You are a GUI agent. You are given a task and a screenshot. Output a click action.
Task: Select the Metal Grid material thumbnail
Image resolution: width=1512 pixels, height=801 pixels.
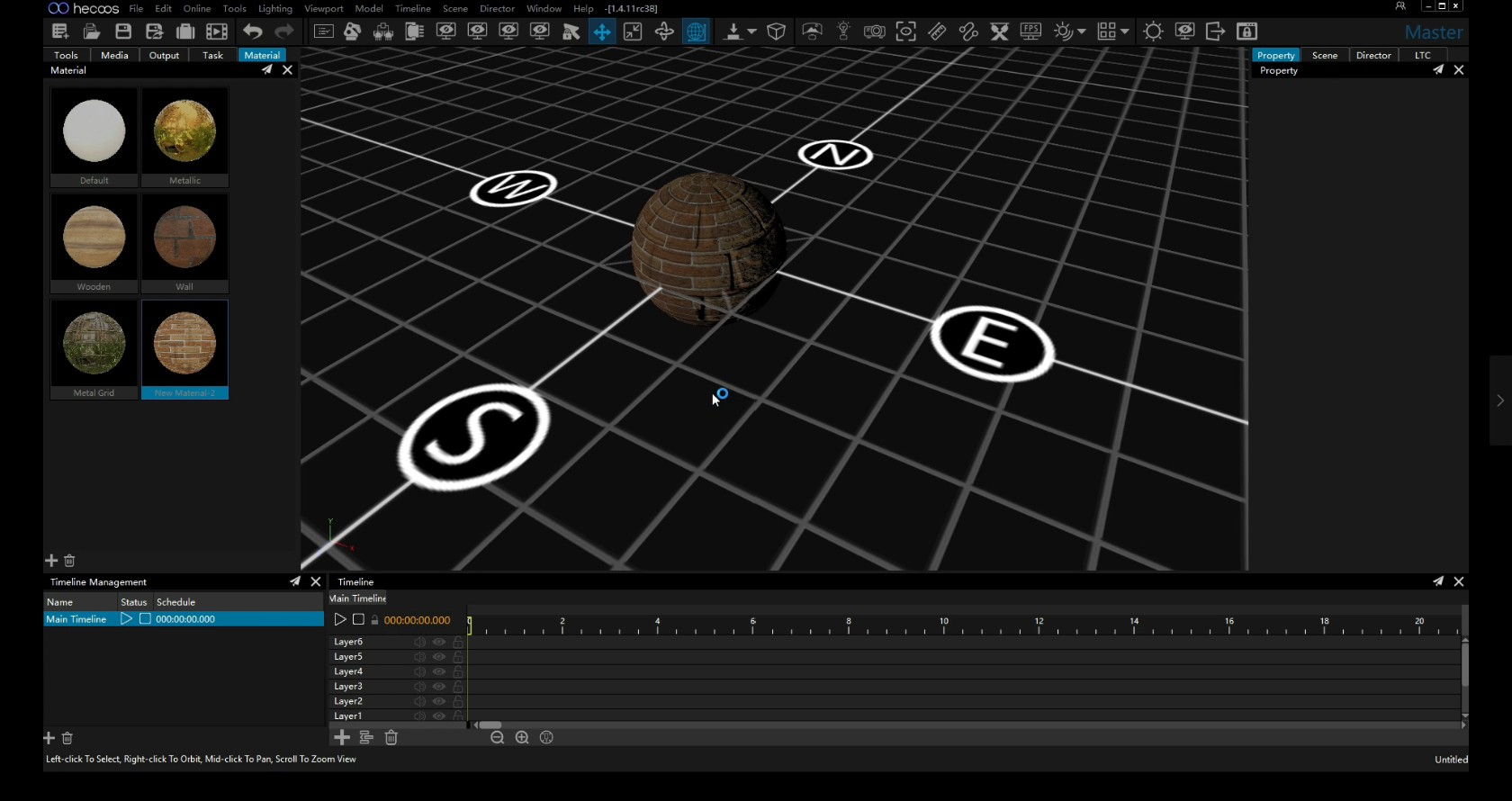click(x=94, y=349)
